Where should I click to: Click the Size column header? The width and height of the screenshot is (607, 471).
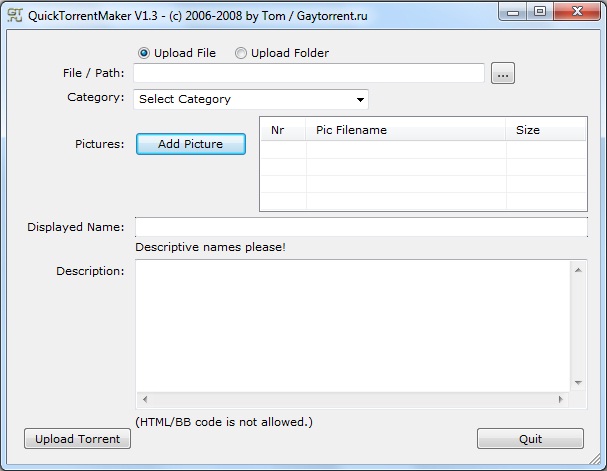click(545, 130)
